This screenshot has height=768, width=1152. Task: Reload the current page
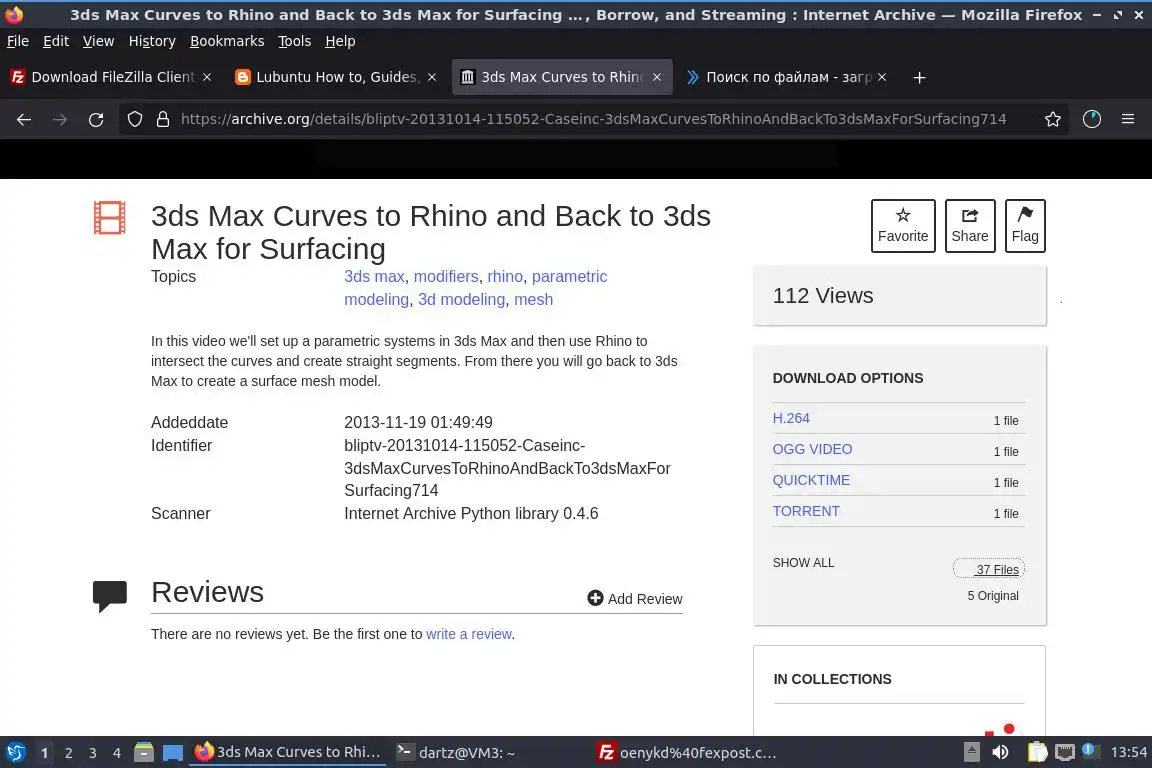pyautogui.click(x=96, y=119)
